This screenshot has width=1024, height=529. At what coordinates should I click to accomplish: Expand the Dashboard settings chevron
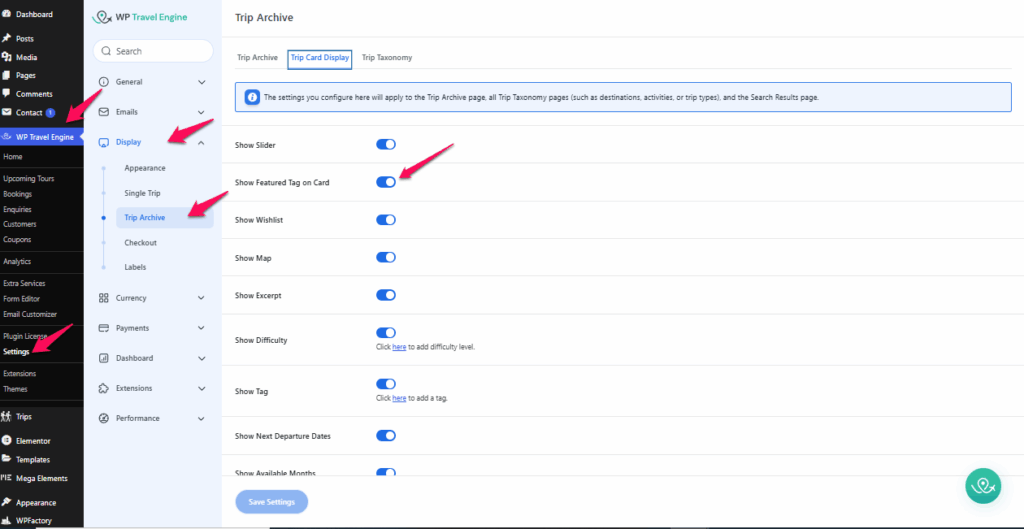(x=201, y=358)
